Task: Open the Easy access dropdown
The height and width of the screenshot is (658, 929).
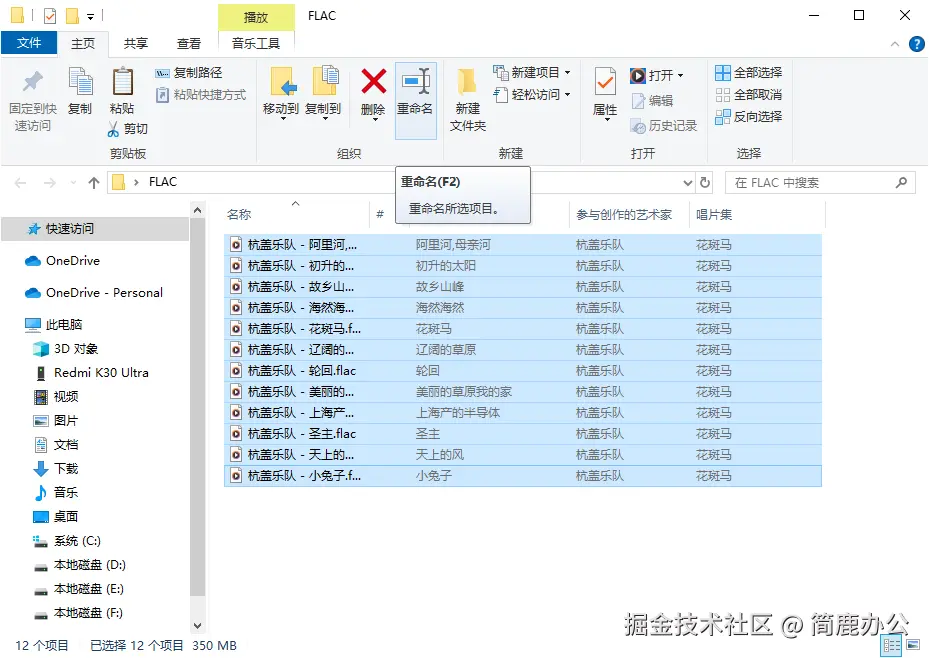Action: pos(531,95)
